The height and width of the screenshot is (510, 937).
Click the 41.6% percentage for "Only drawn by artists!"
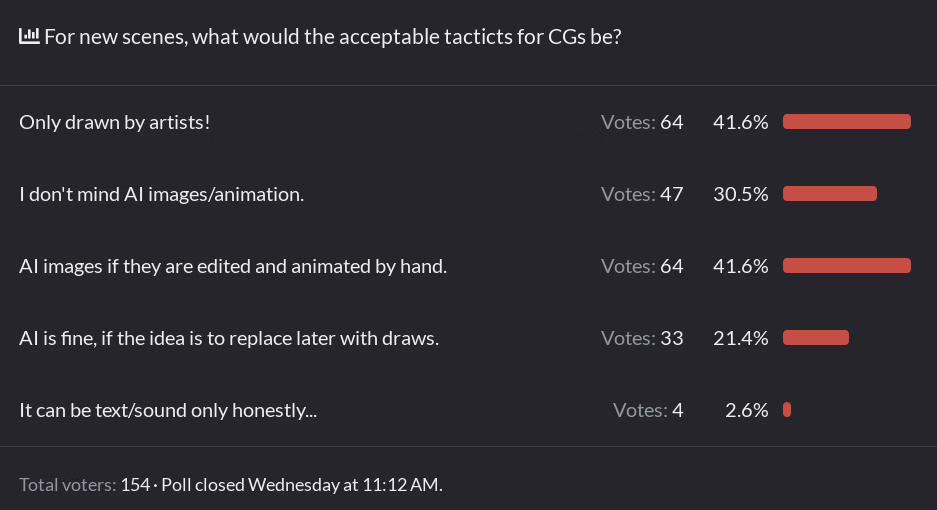740,122
